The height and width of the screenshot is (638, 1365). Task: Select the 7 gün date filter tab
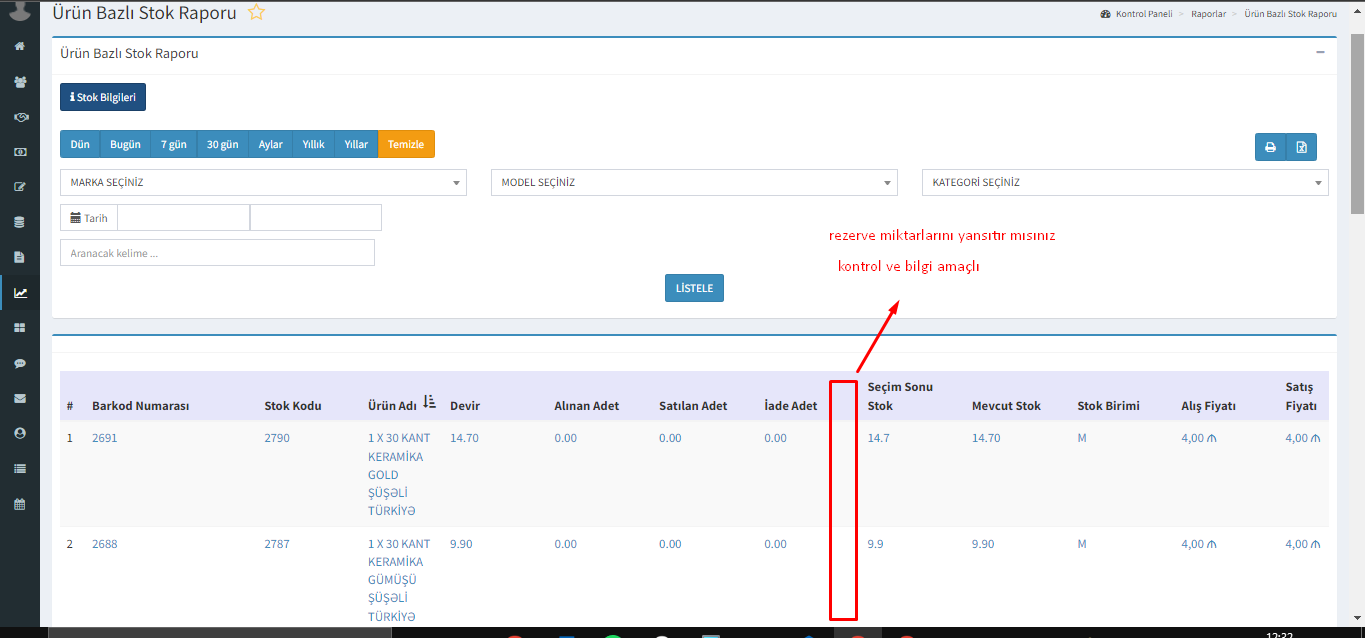pyautogui.click(x=173, y=144)
